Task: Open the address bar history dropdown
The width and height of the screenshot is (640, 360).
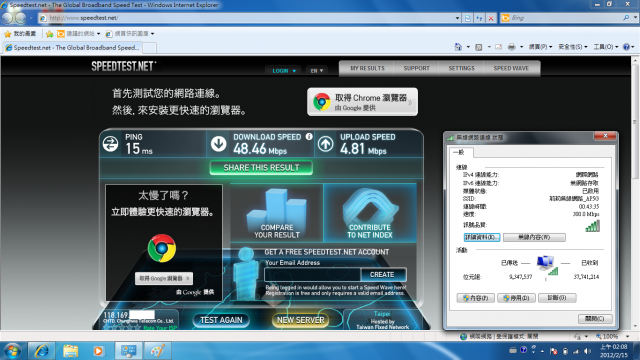Action: pyautogui.click(x=457, y=18)
